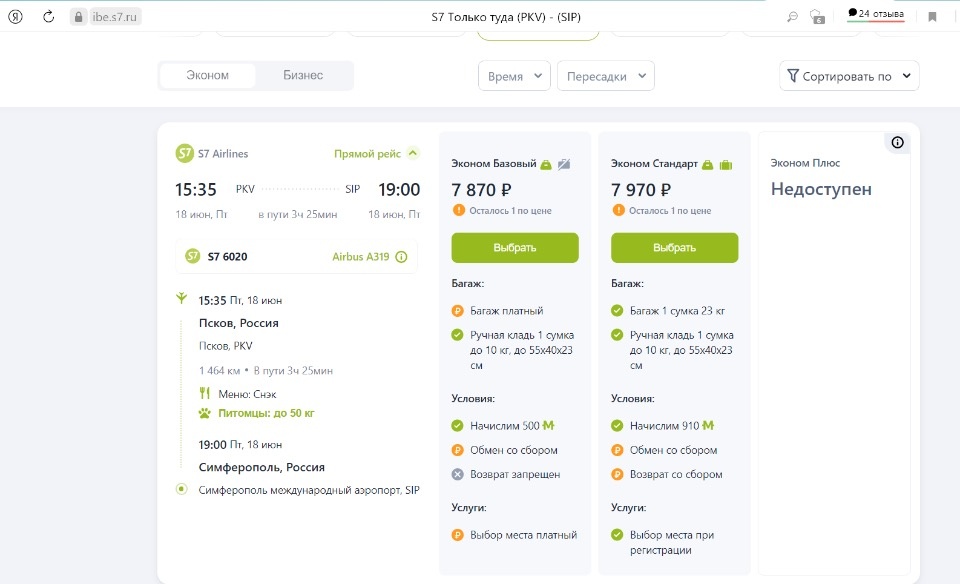960x584 pixels.
Task: Click the Yandex browser home icon
Action: (x=13, y=16)
